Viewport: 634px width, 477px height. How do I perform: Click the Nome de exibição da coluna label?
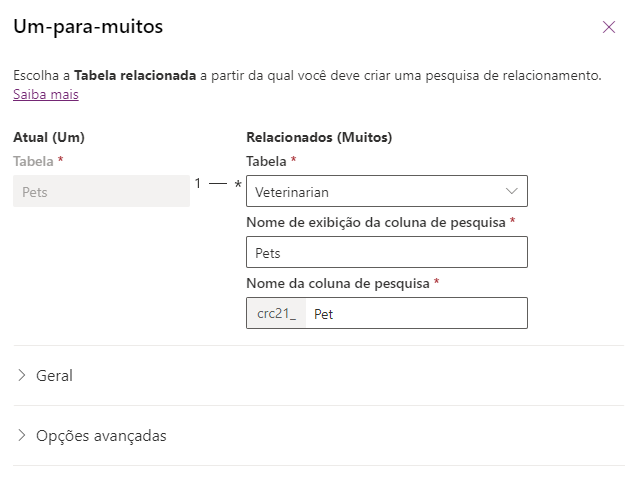(x=376, y=222)
